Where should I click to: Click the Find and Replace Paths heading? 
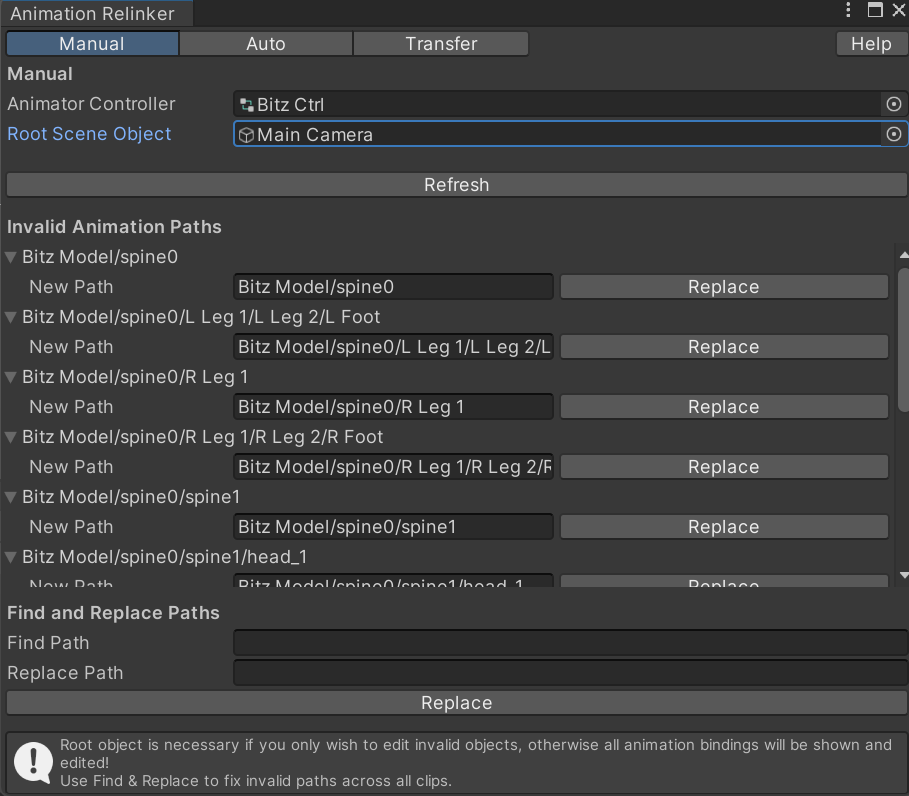pos(113,613)
